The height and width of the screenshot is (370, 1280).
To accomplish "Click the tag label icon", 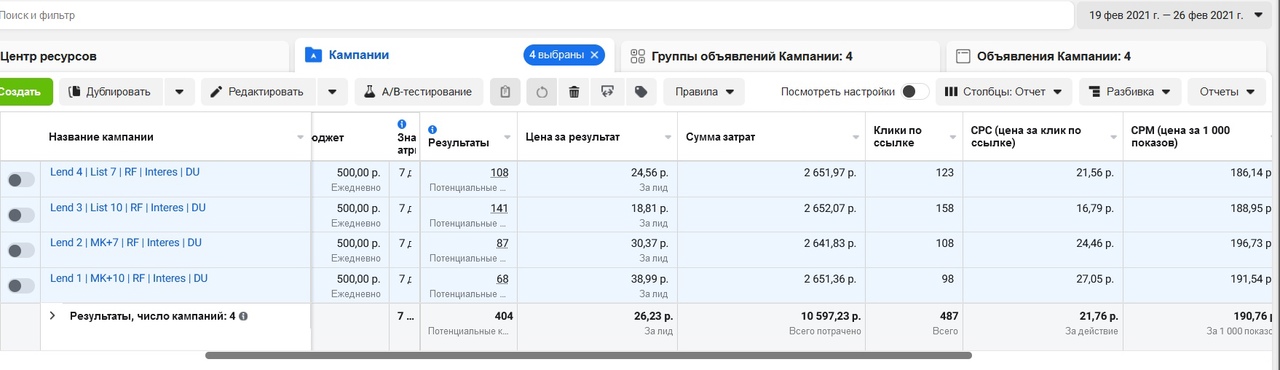I will [x=640, y=92].
